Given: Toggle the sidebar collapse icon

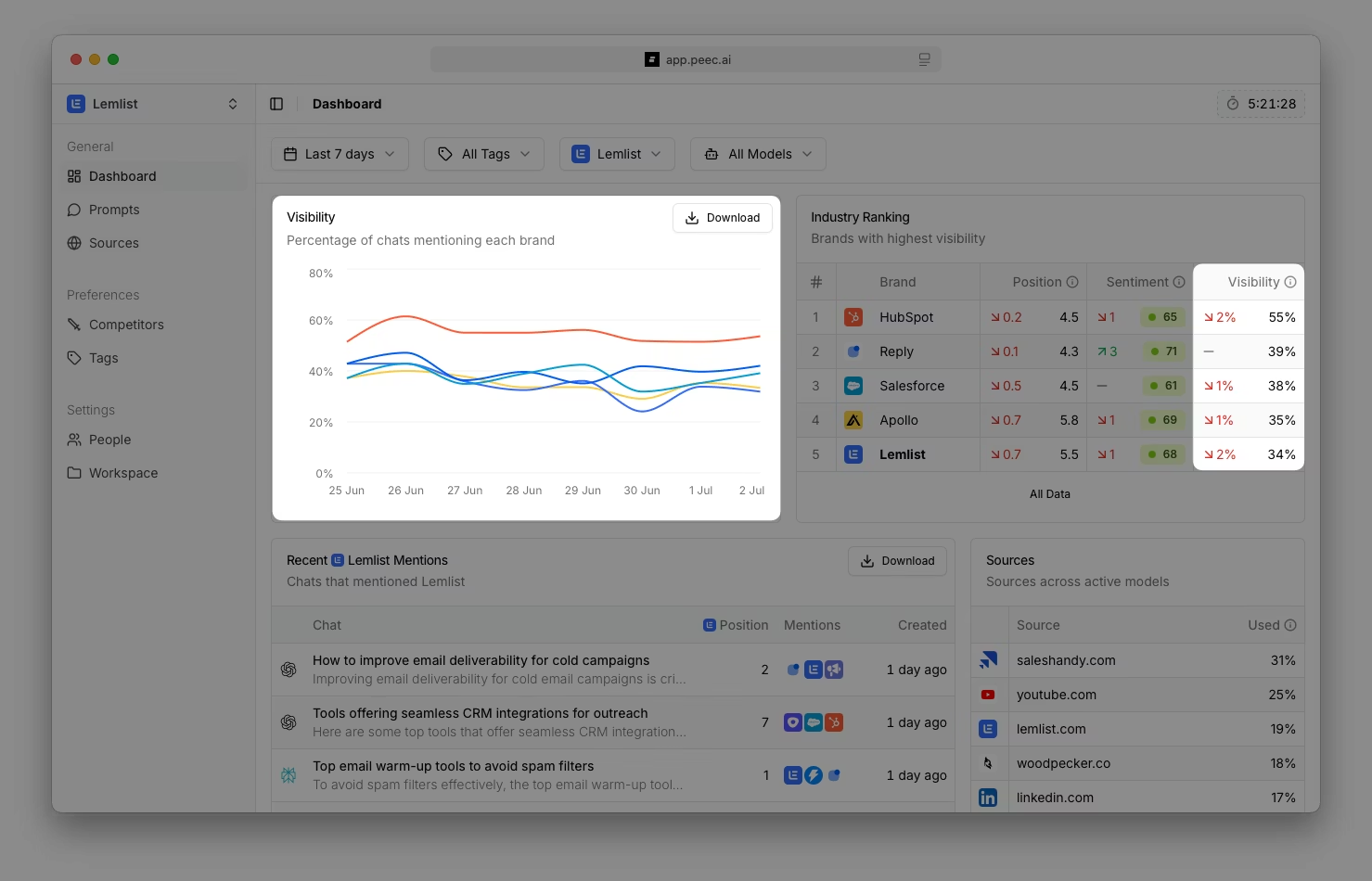Looking at the screenshot, I should pyautogui.click(x=276, y=104).
